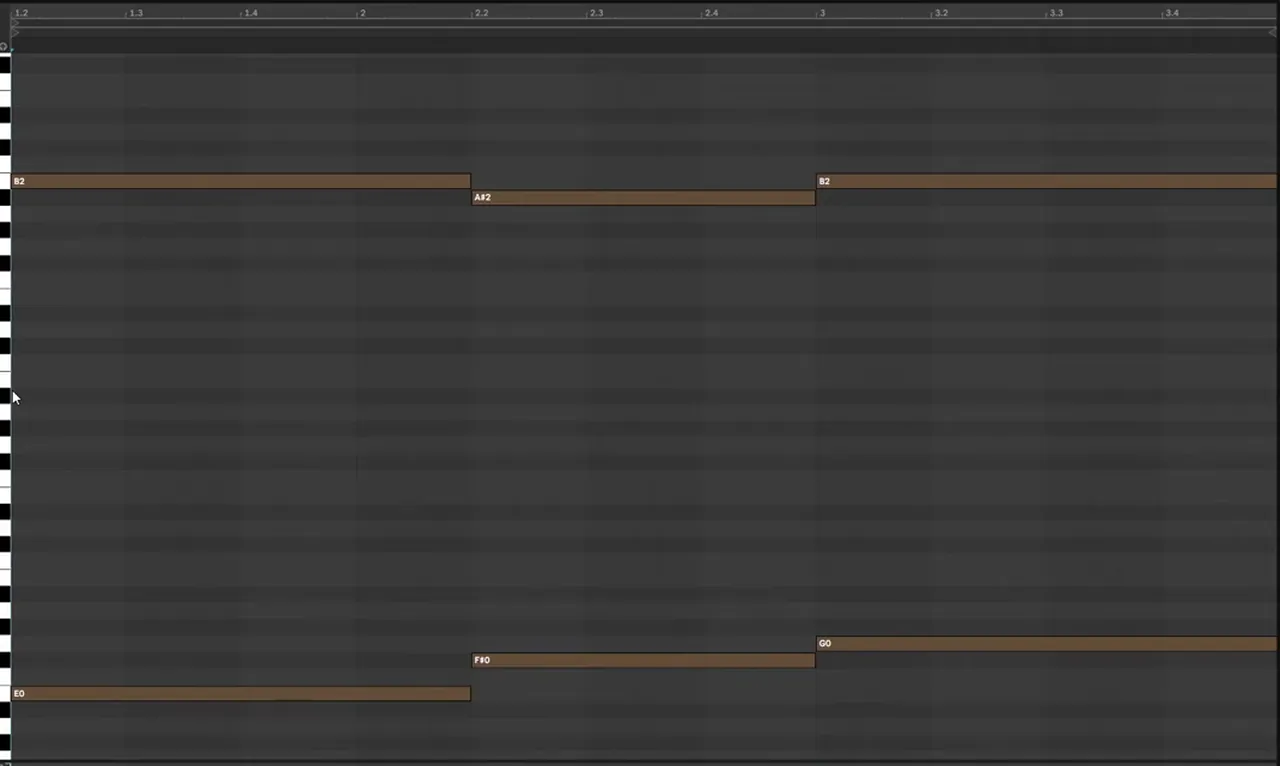Select the E0 bass note
This screenshot has height=766, width=1280.
240,693
